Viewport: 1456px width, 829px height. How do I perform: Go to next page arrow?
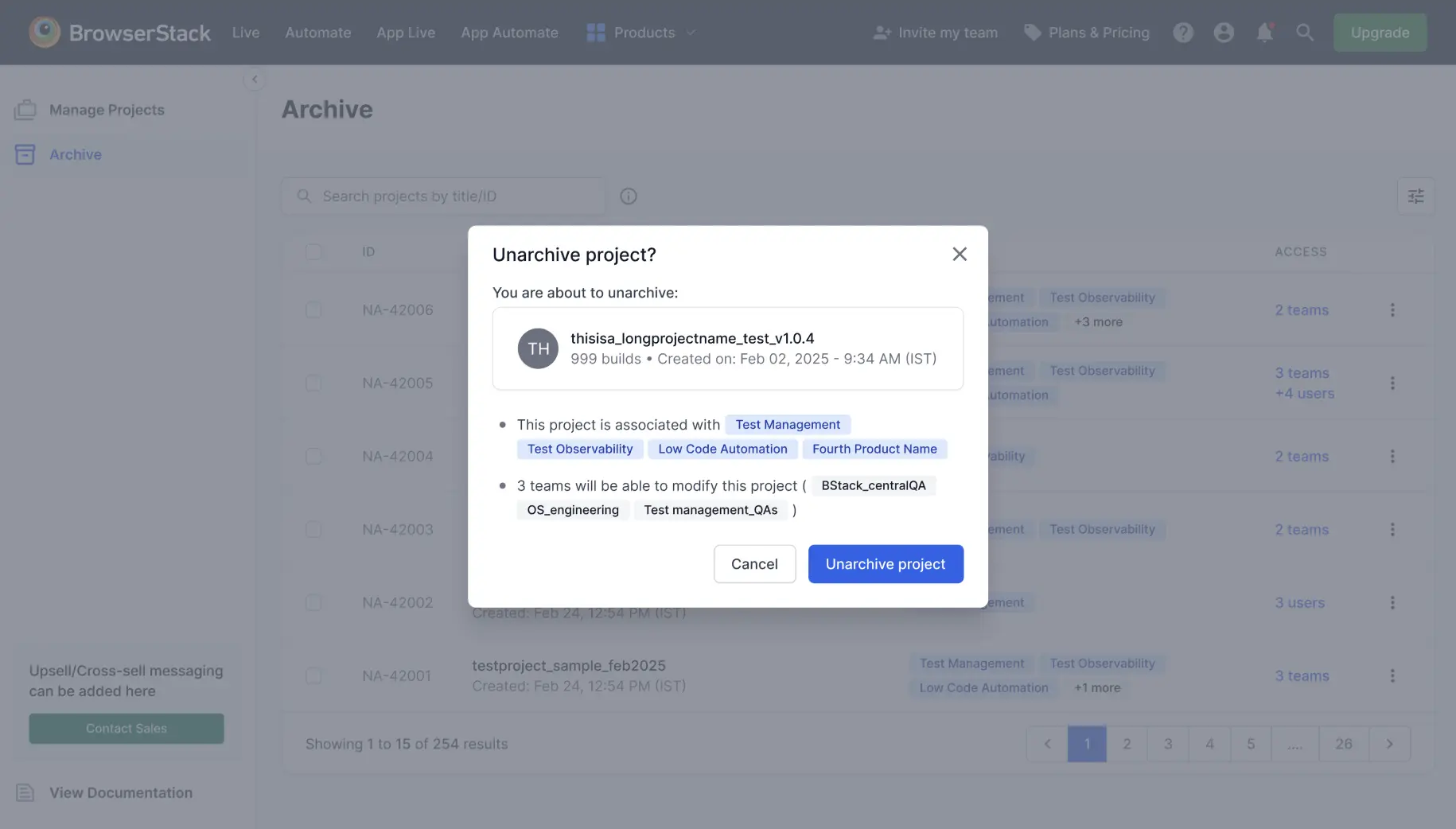(x=1390, y=744)
